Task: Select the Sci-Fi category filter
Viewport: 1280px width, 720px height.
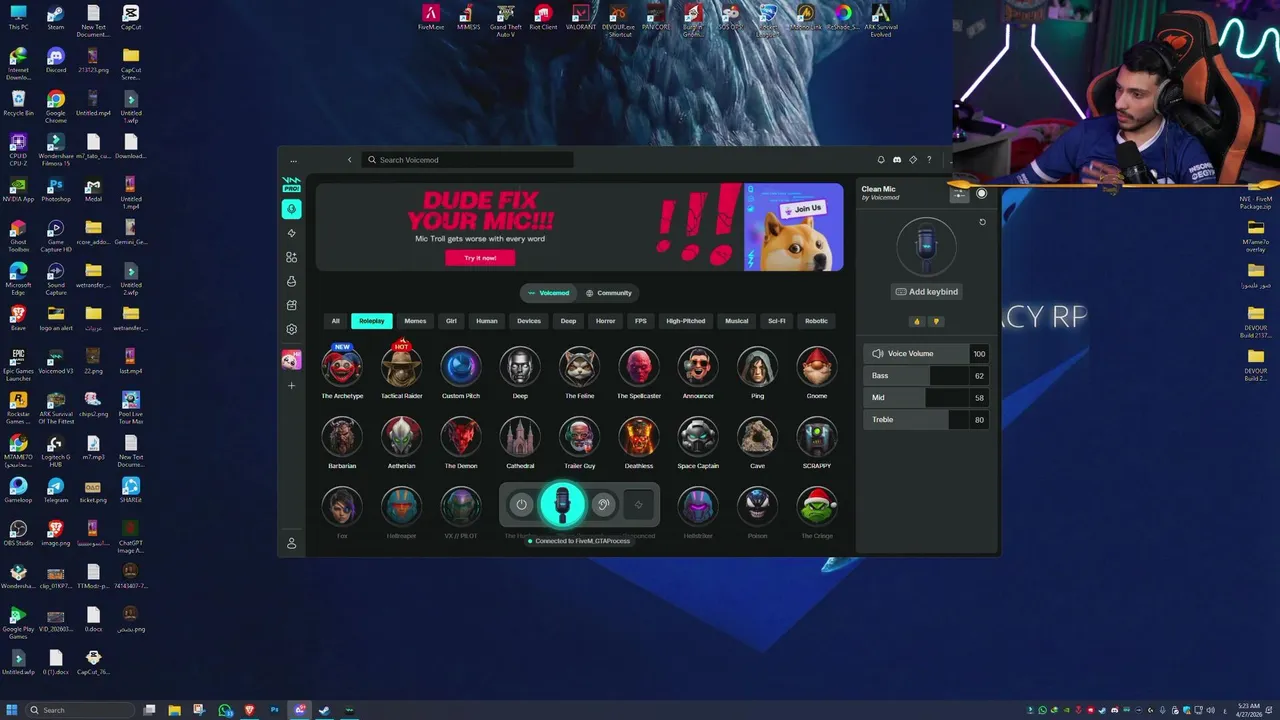Action: coord(777,321)
